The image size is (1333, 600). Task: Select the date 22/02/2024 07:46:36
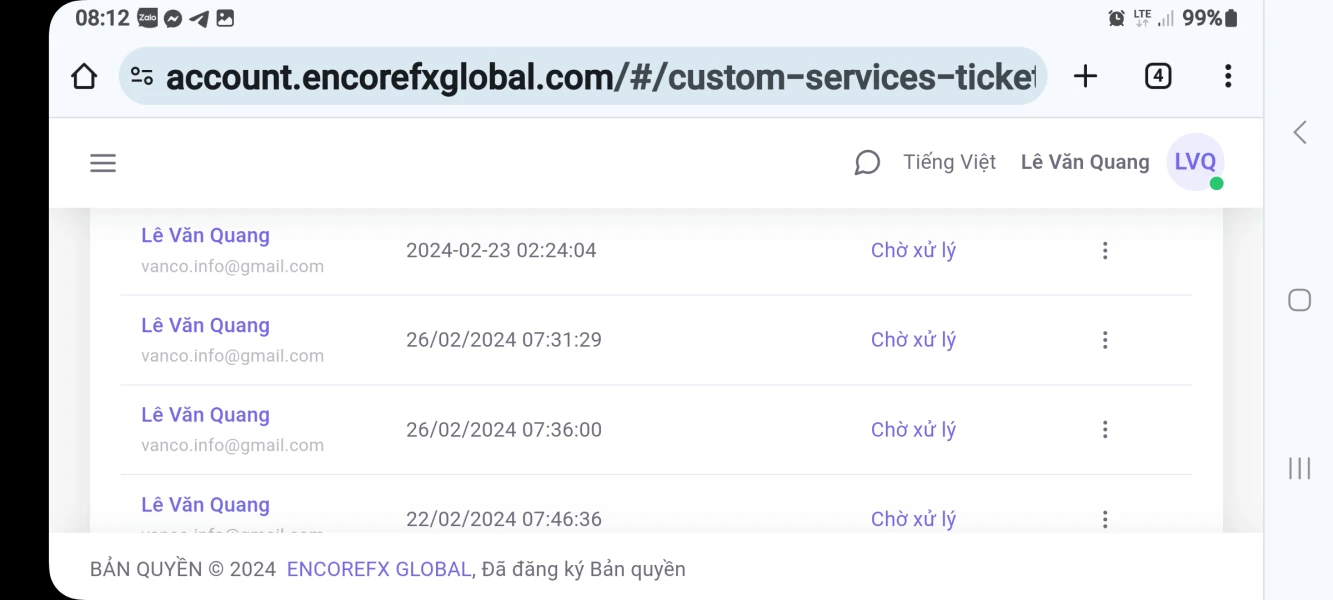tap(504, 519)
